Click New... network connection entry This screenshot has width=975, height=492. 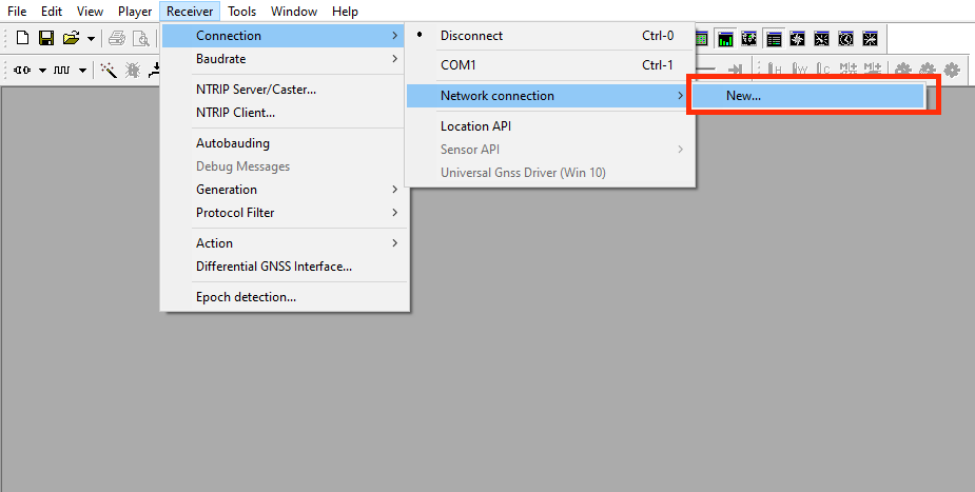pyautogui.click(x=743, y=96)
